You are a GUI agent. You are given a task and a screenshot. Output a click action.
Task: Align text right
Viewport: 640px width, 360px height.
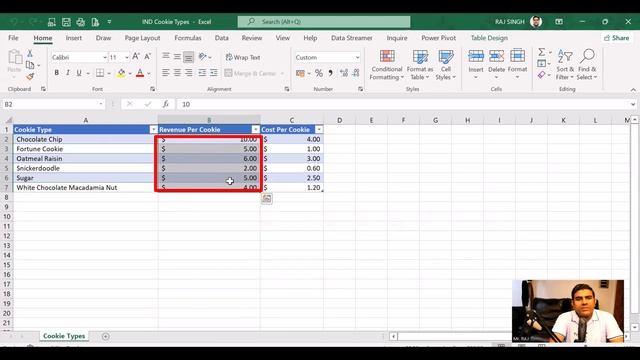(188, 73)
